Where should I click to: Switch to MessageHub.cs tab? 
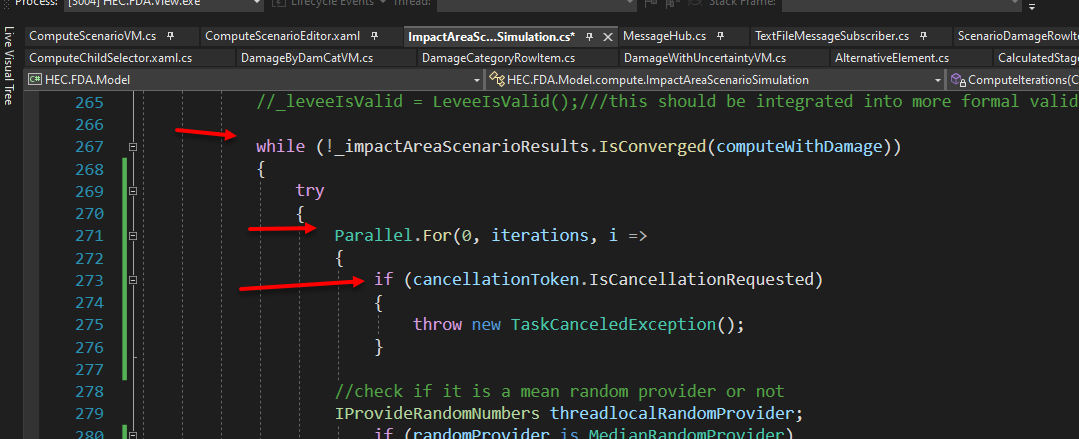point(664,36)
